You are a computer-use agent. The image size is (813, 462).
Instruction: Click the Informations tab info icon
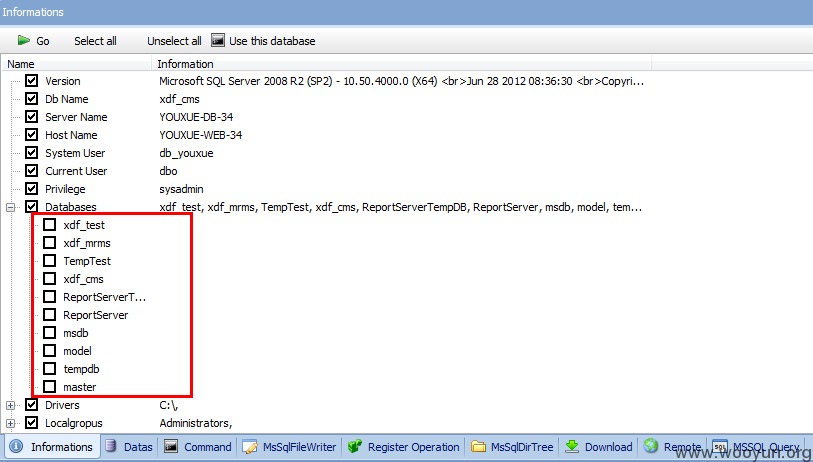[16, 446]
